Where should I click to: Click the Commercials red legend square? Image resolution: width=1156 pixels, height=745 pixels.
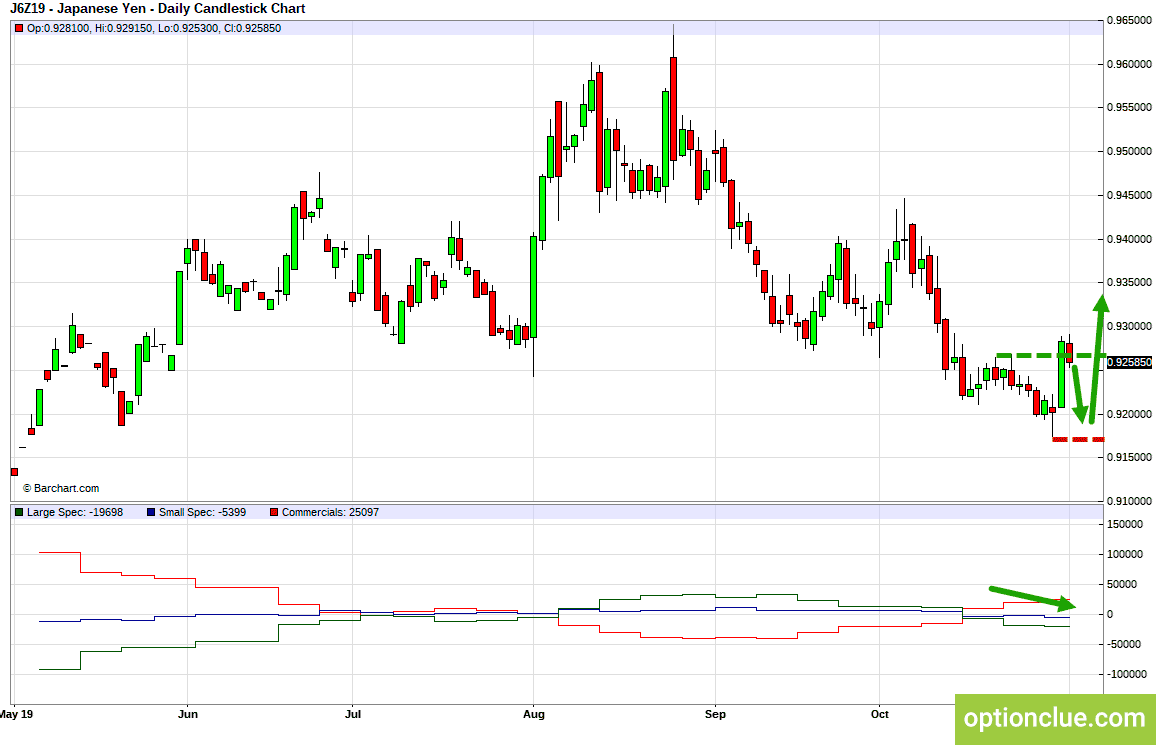[x=274, y=512]
